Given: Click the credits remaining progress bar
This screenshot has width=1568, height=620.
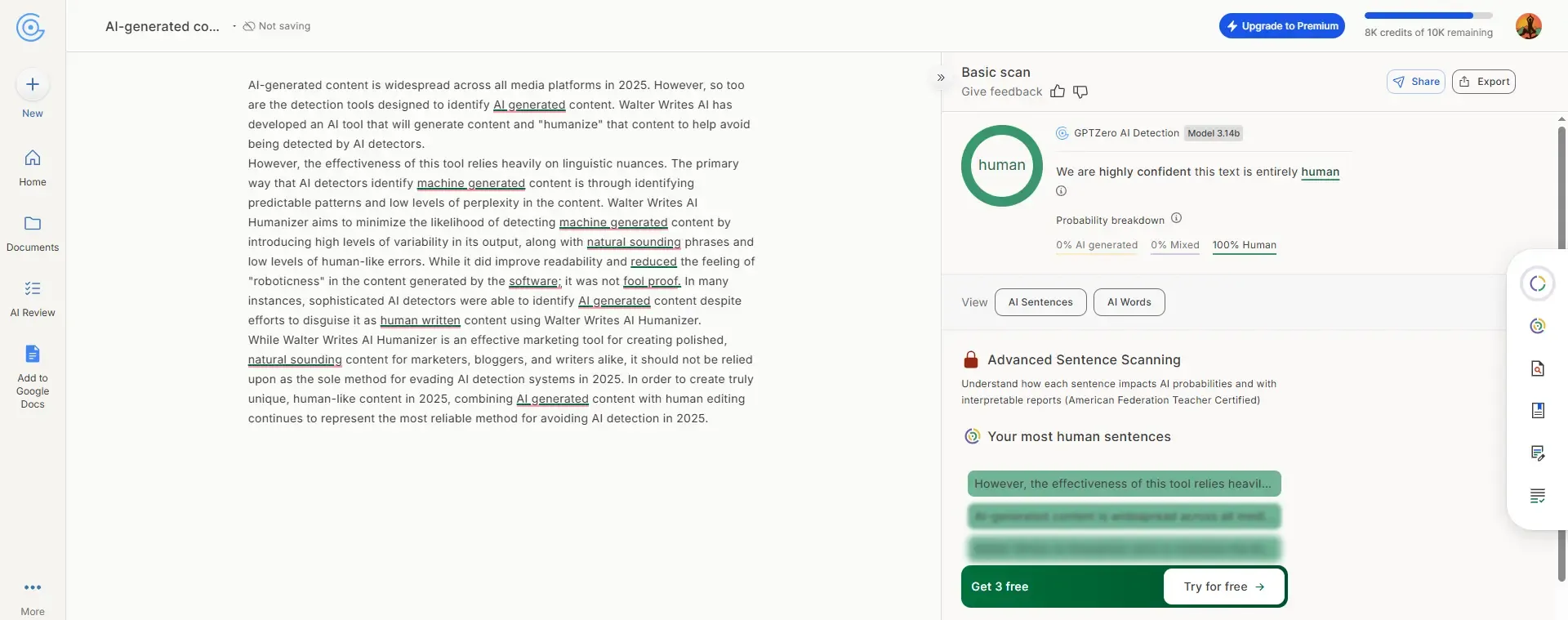Looking at the screenshot, I should pyautogui.click(x=1428, y=16).
